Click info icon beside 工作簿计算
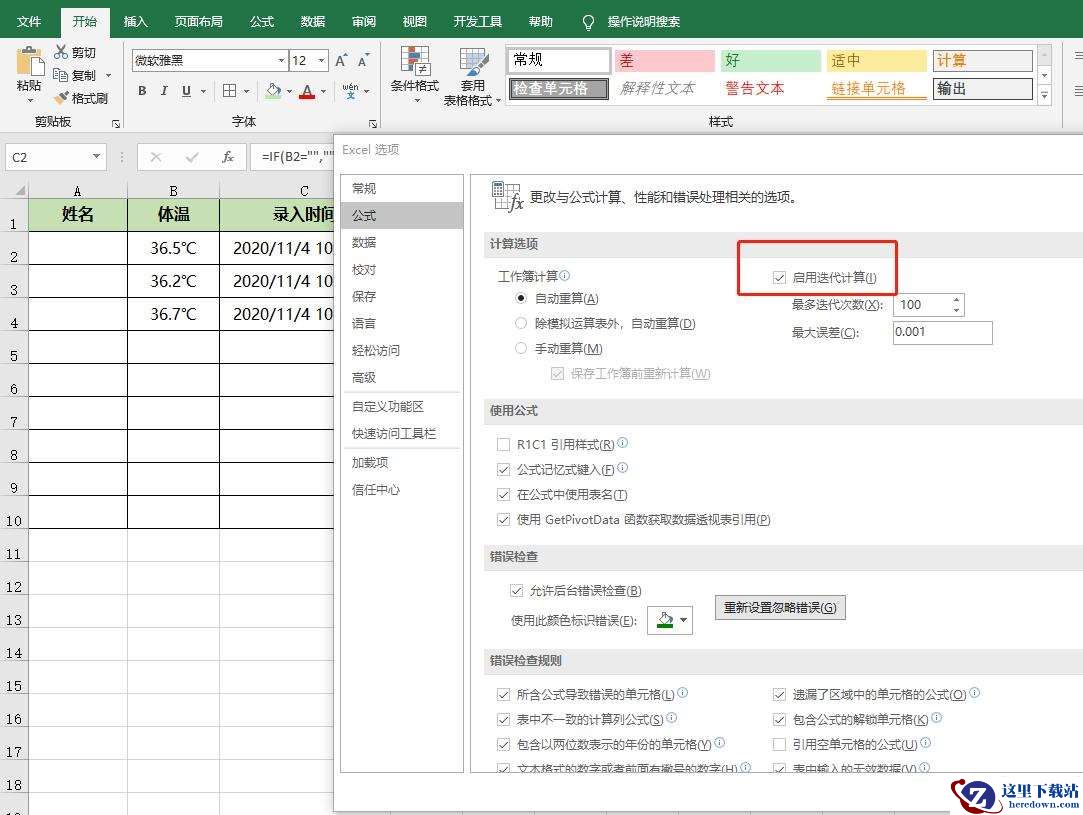 click(x=565, y=275)
